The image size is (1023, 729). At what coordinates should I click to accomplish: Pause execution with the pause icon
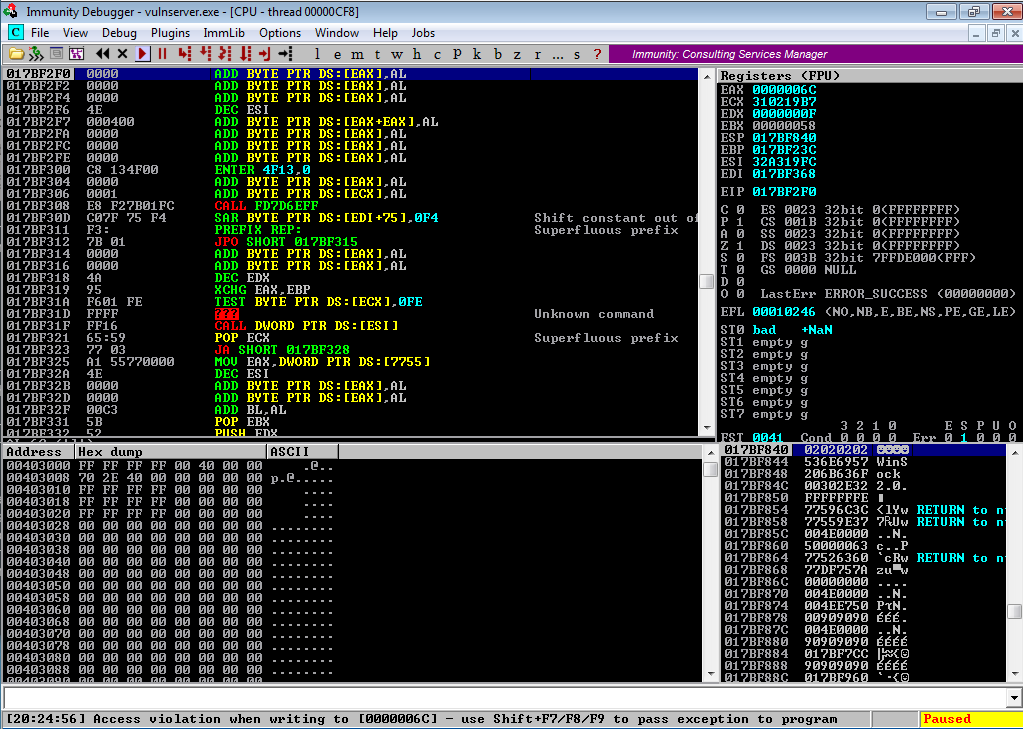click(162, 54)
